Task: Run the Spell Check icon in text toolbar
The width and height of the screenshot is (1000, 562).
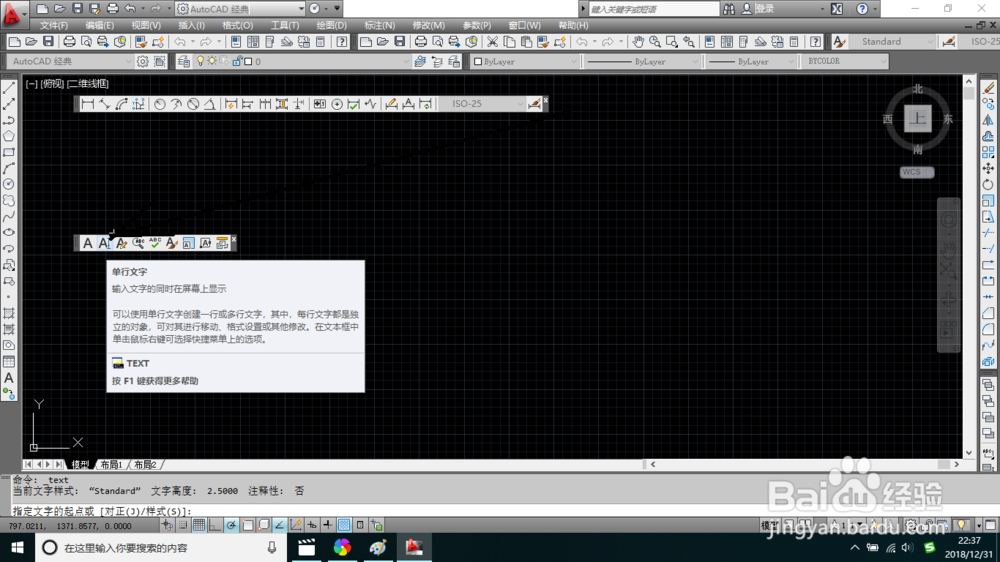Action: (x=155, y=243)
